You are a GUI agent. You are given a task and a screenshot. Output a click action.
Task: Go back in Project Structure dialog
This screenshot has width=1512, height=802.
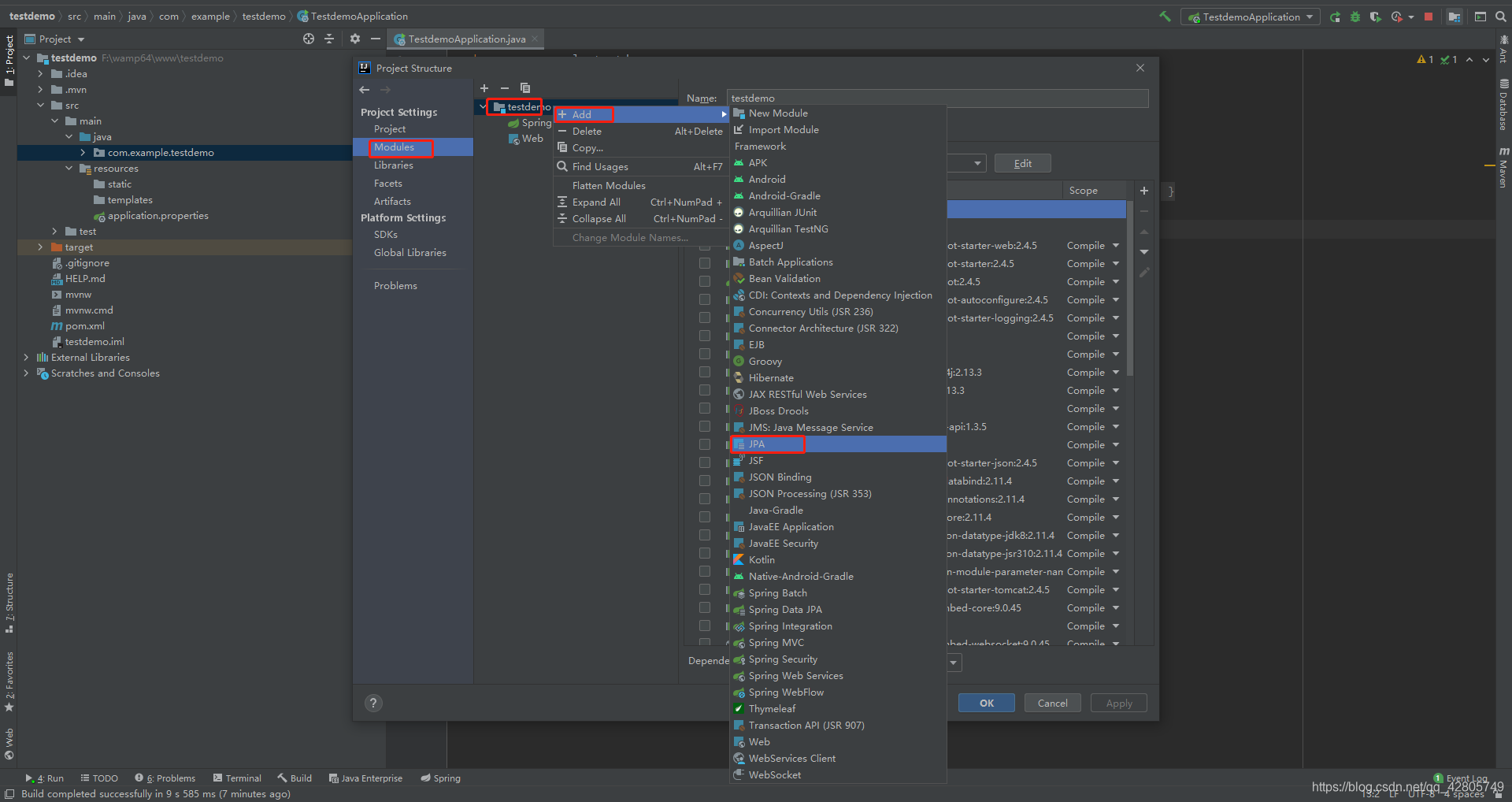pyautogui.click(x=365, y=90)
